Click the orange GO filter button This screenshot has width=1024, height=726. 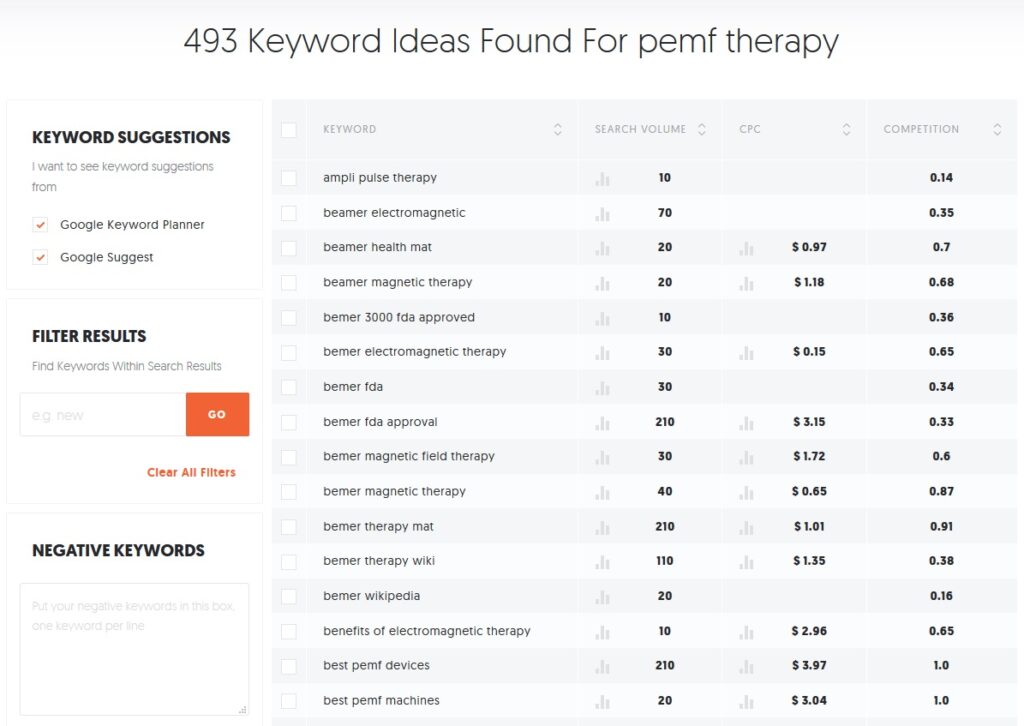(x=217, y=414)
